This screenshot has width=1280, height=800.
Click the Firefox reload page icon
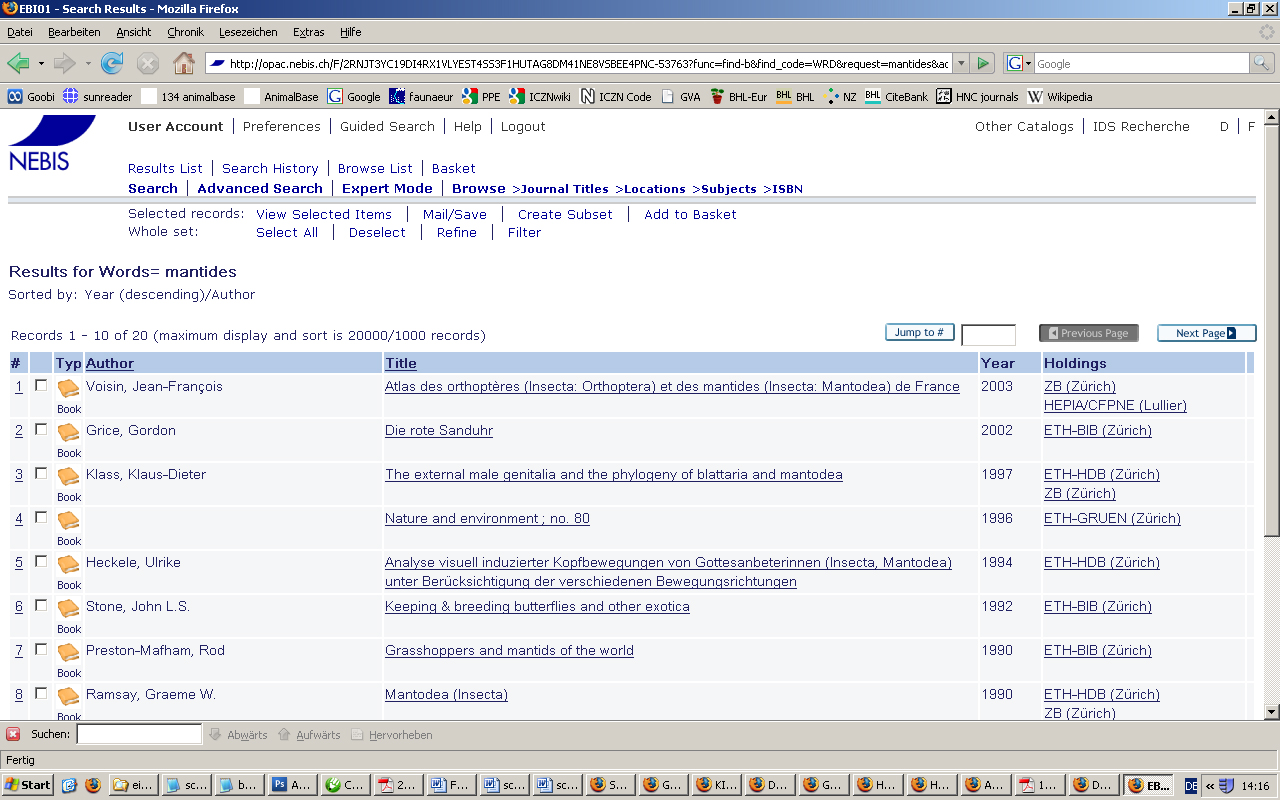coord(112,64)
